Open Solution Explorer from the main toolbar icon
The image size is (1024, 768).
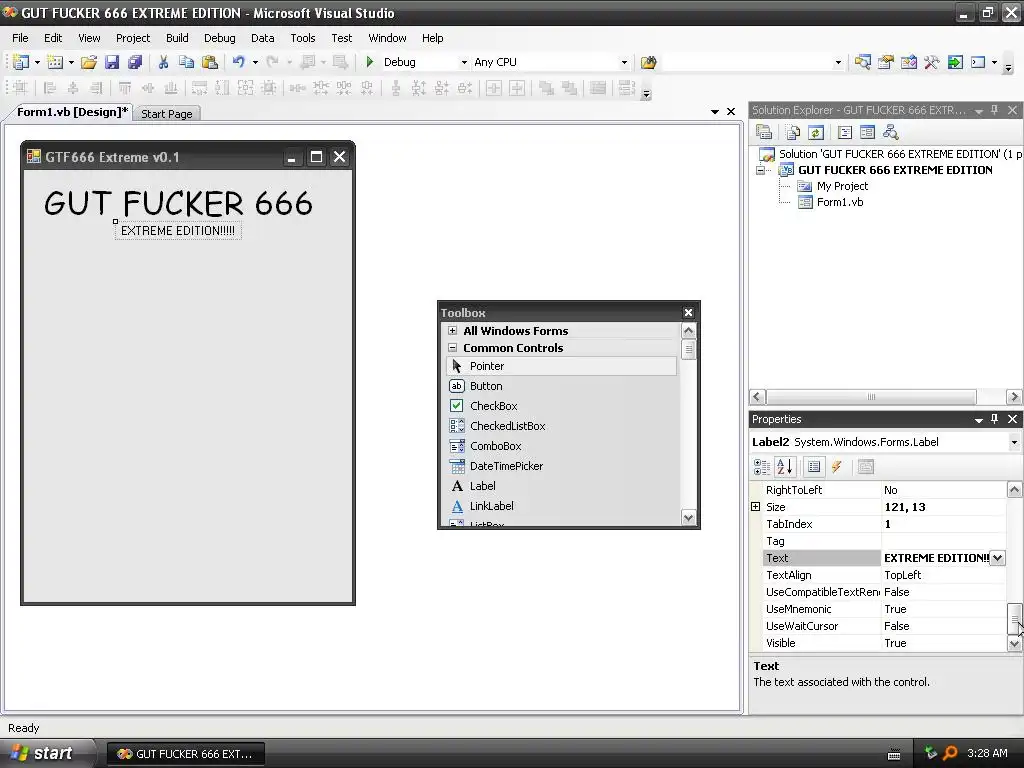[863, 62]
